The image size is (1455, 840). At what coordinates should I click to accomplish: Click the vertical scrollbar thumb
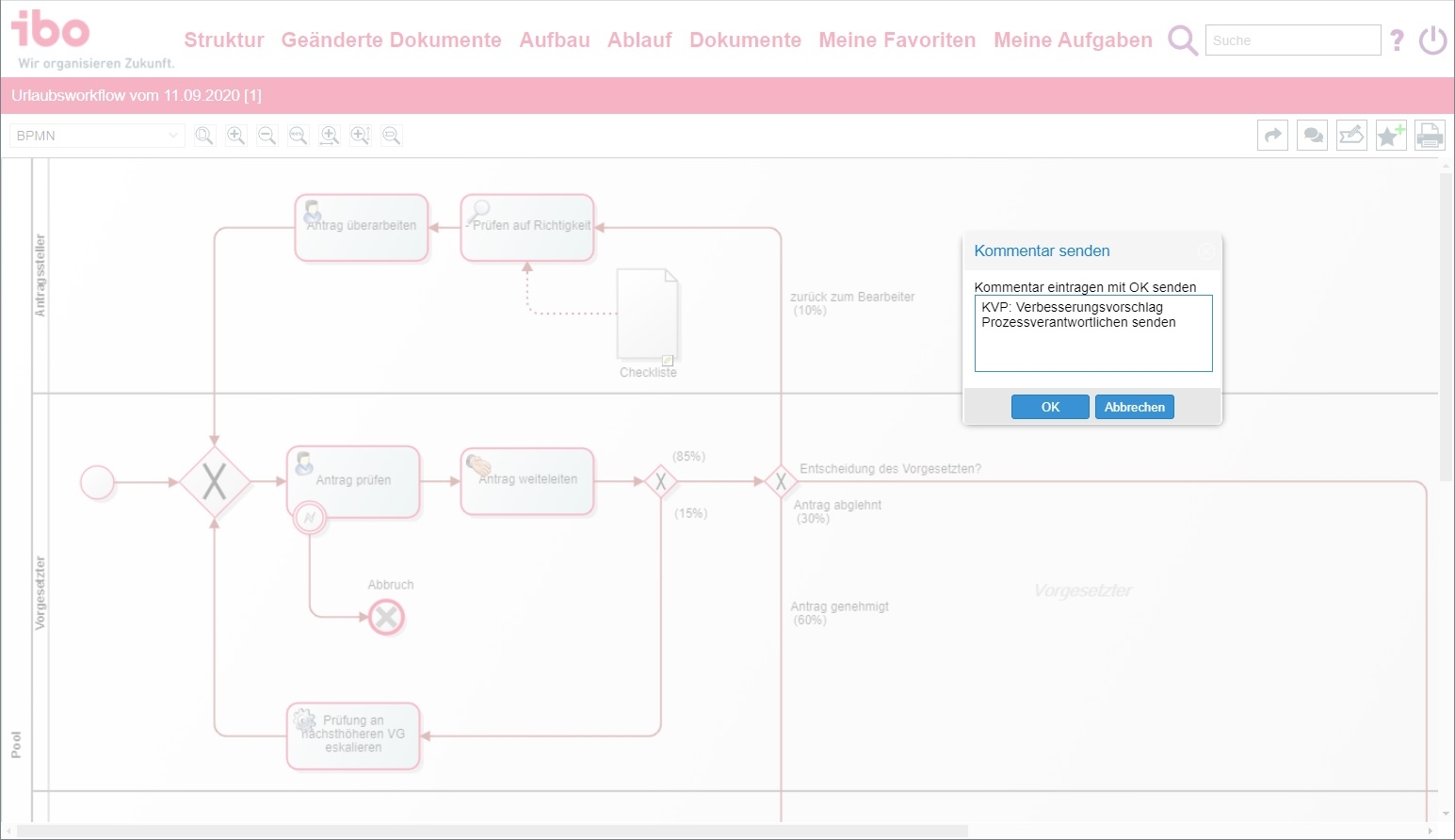1447,328
